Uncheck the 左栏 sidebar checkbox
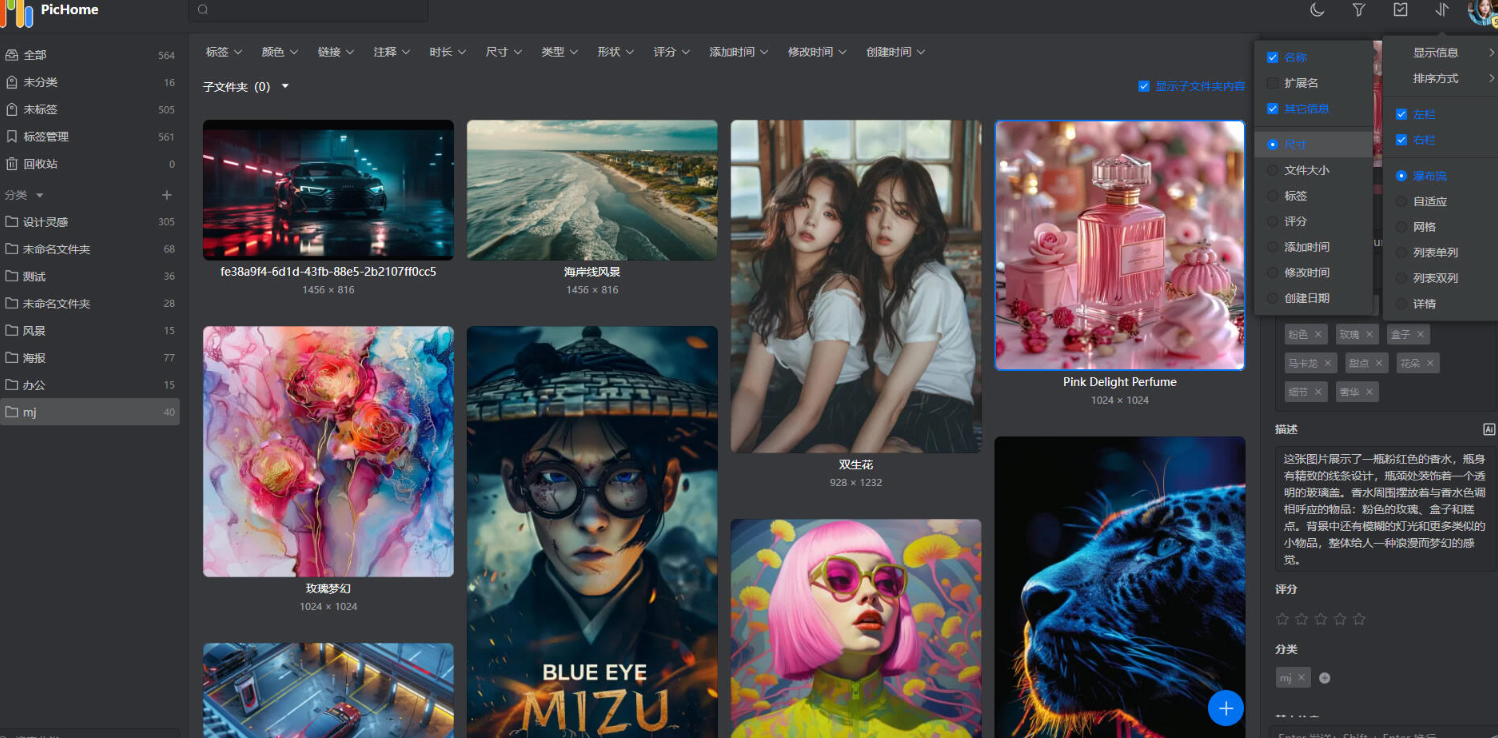The image size is (1498, 738). (x=1401, y=115)
